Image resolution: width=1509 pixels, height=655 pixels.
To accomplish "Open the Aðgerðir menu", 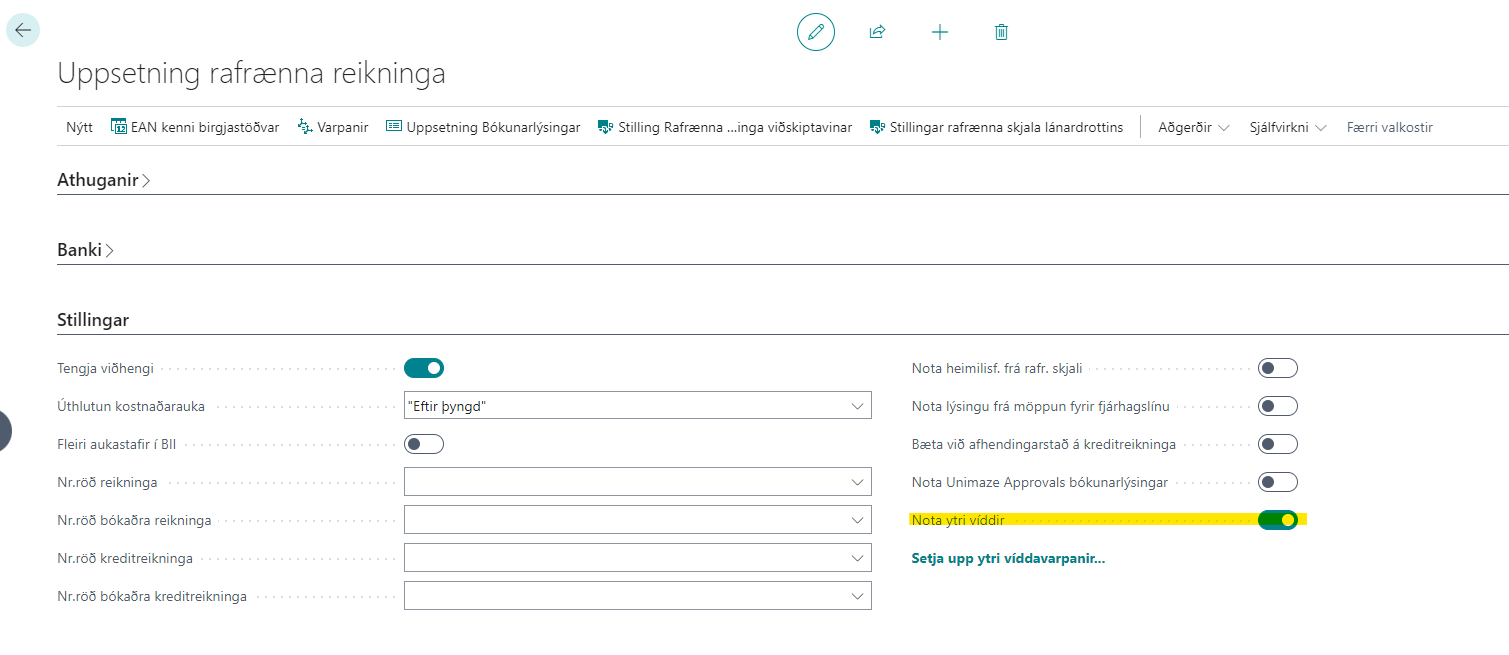I will pos(1194,127).
